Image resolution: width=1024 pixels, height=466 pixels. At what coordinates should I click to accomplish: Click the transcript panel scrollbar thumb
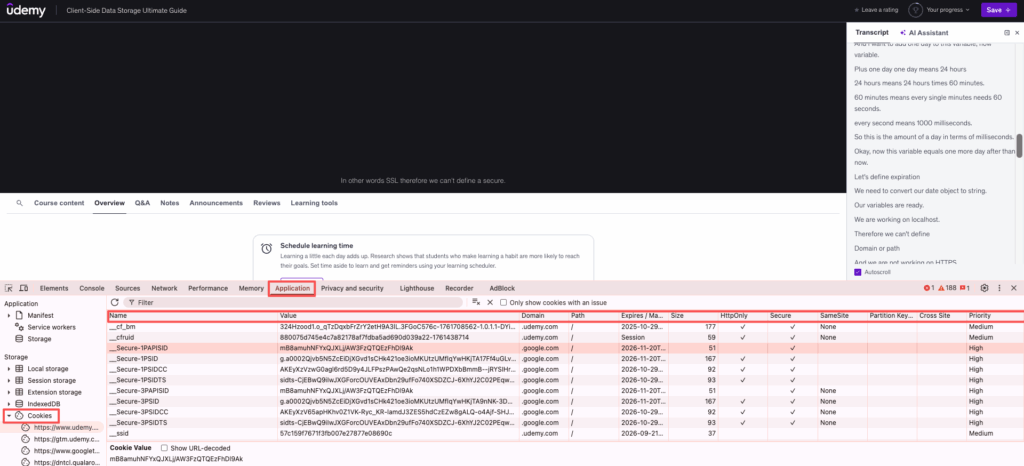(x=1019, y=146)
